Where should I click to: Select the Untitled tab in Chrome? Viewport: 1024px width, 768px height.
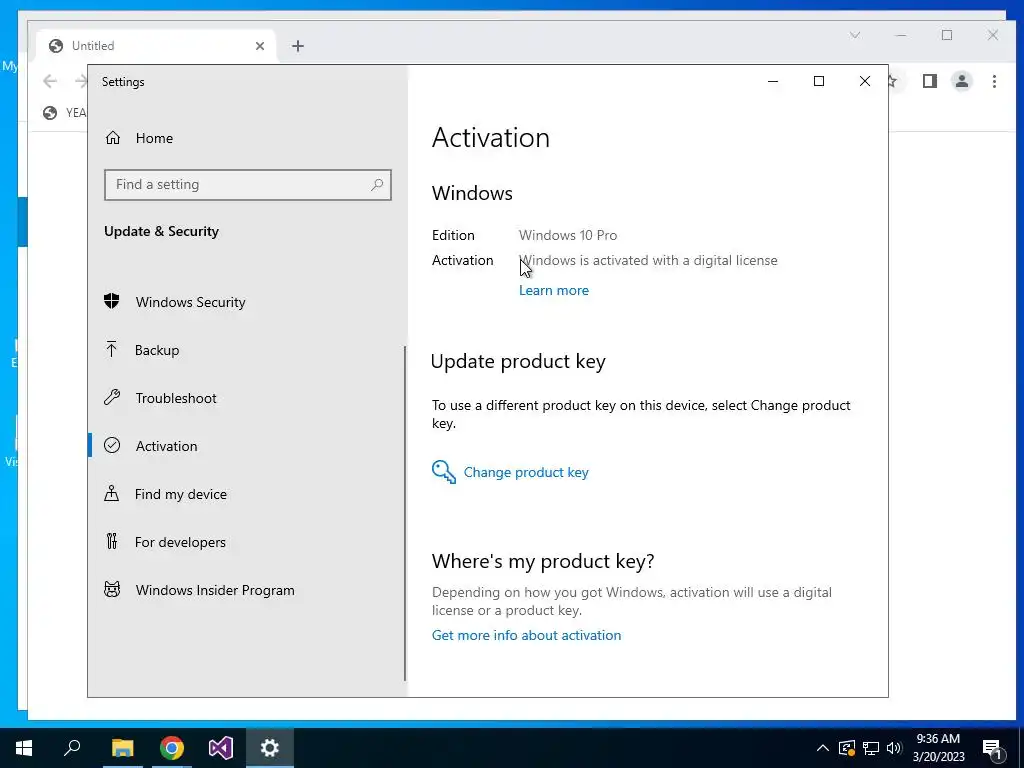click(x=157, y=46)
